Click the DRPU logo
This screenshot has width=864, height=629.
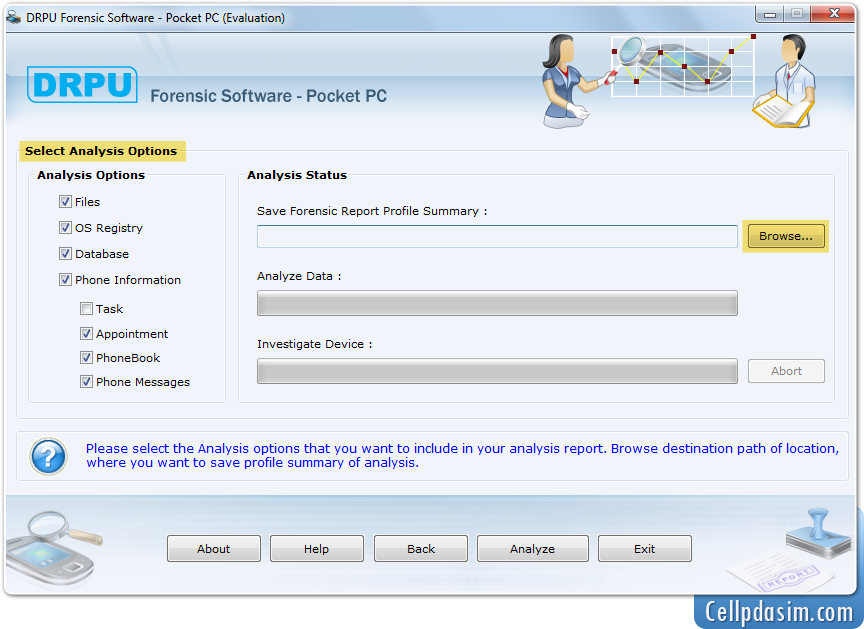coord(82,85)
